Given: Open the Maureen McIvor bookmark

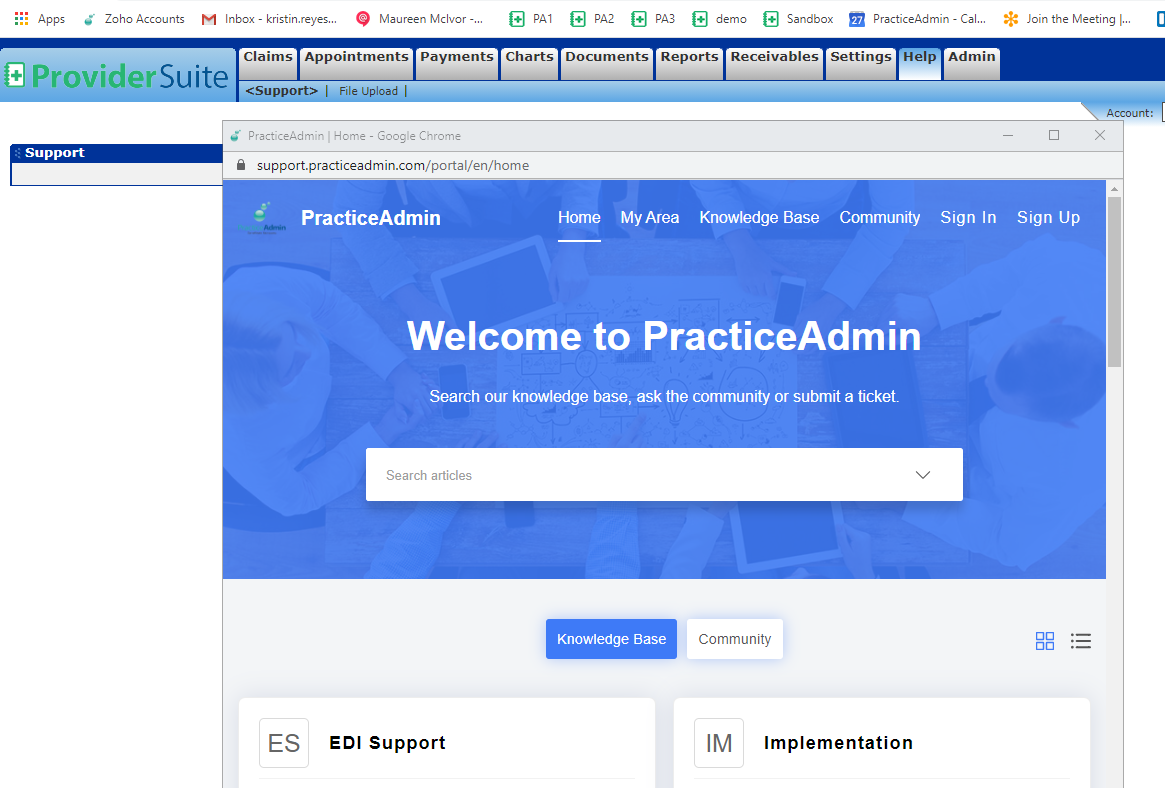Looking at the screenshot, I should 420,19.
